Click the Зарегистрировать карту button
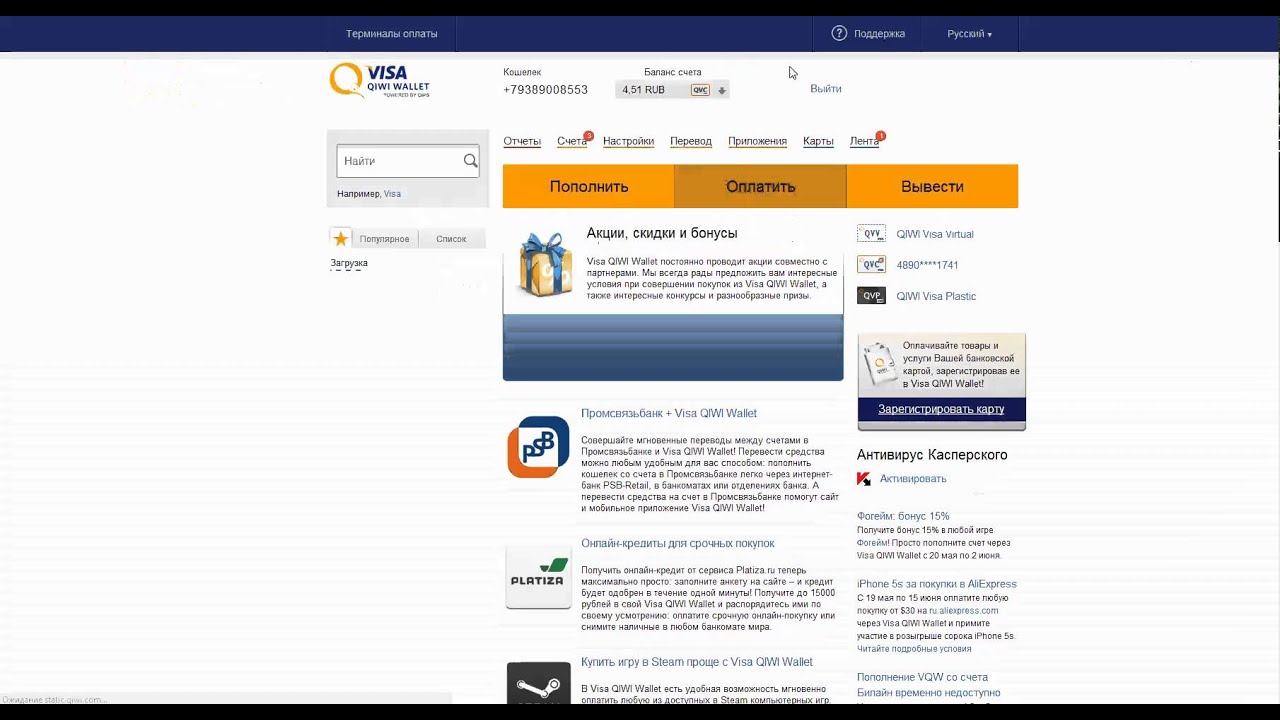The image size is (1280, 720). (941, 409)
